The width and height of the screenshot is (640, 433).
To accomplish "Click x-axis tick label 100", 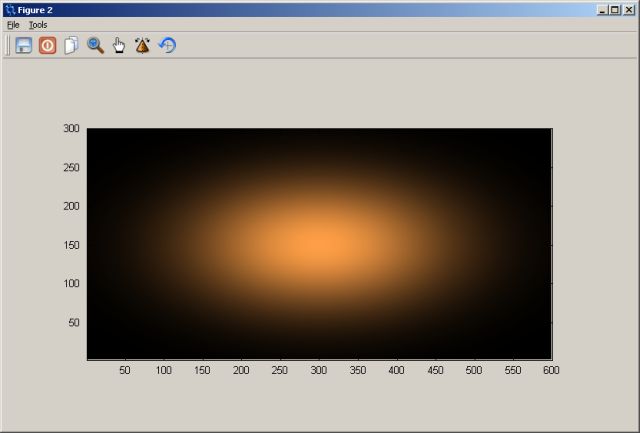I will 164,370.
